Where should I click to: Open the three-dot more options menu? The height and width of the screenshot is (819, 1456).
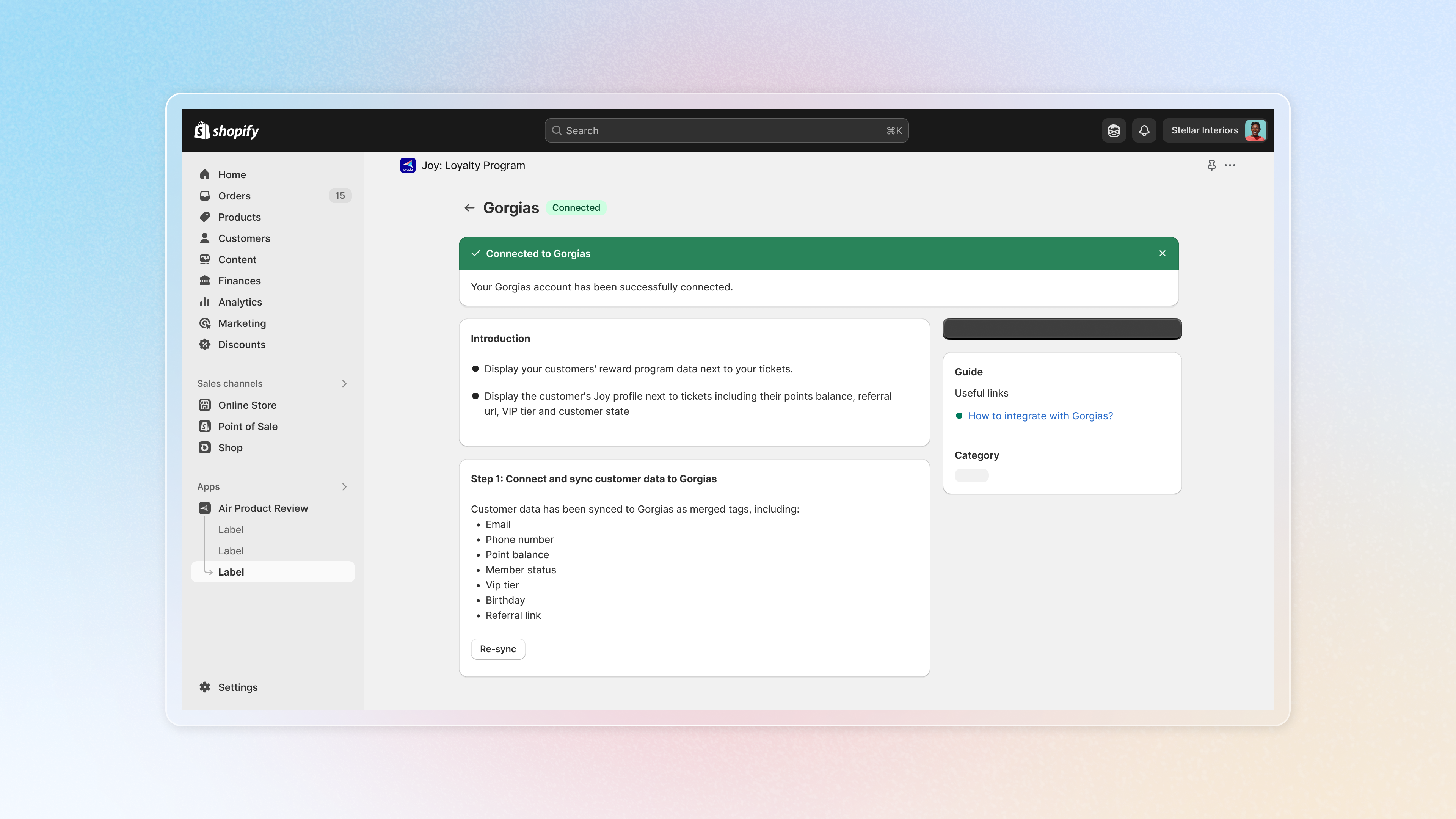point(1230,166)
